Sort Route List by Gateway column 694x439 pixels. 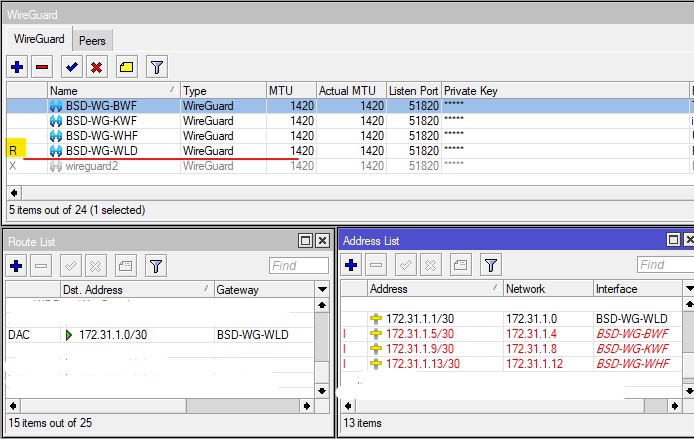[264, 290]
